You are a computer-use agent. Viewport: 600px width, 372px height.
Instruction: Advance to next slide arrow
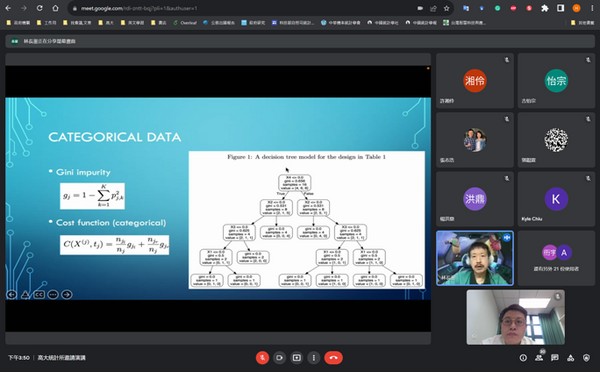coord(67,294)
